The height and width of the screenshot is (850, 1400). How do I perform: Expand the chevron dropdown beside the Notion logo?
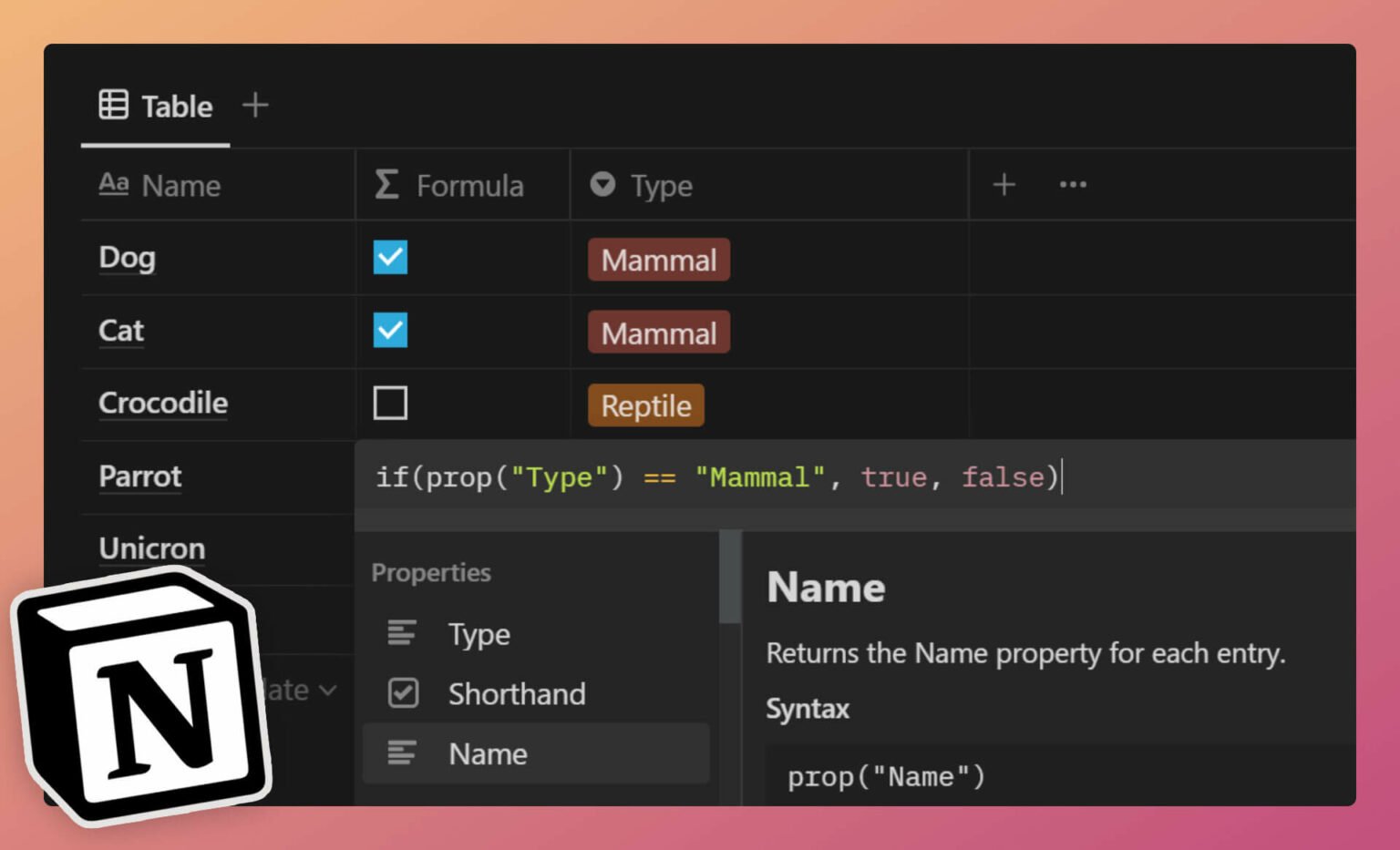327,691
